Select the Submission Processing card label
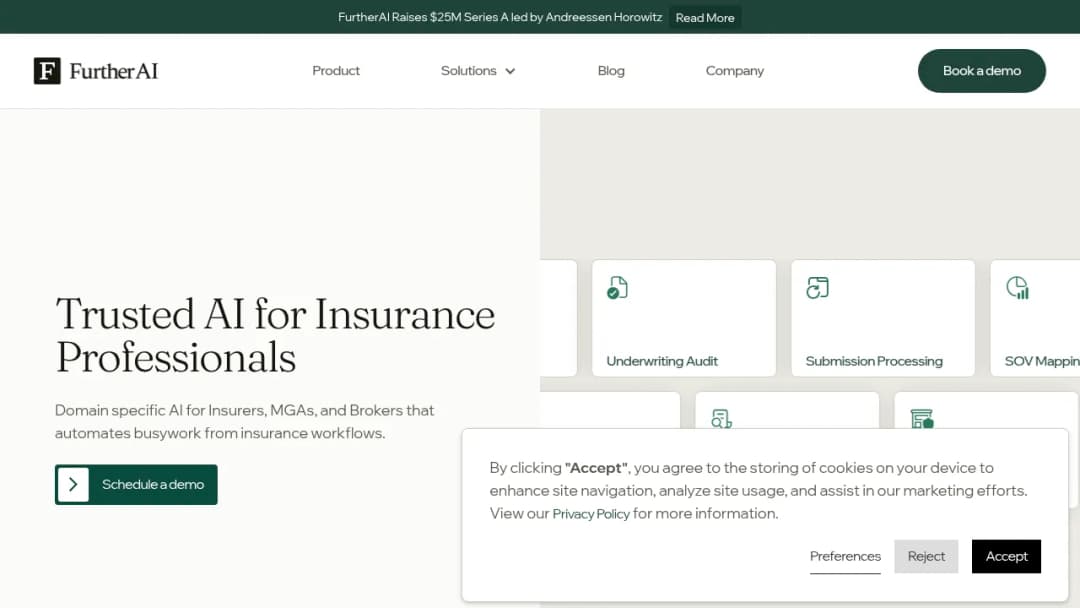 tap(874, 361)
